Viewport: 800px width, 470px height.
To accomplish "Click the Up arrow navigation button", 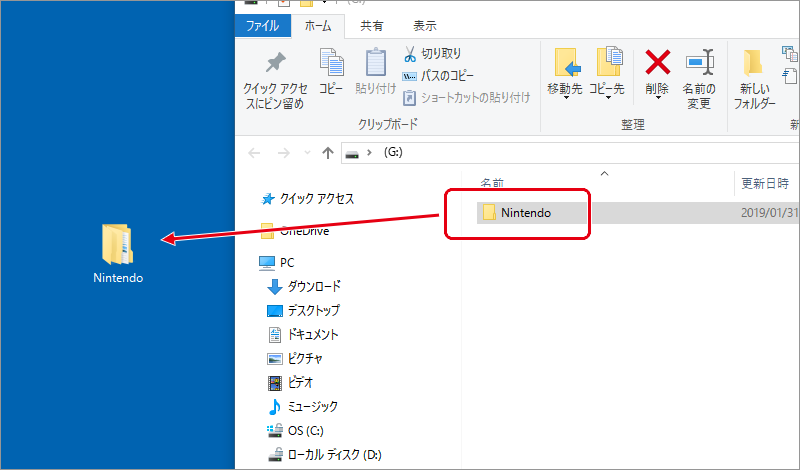I will point(327,153).
